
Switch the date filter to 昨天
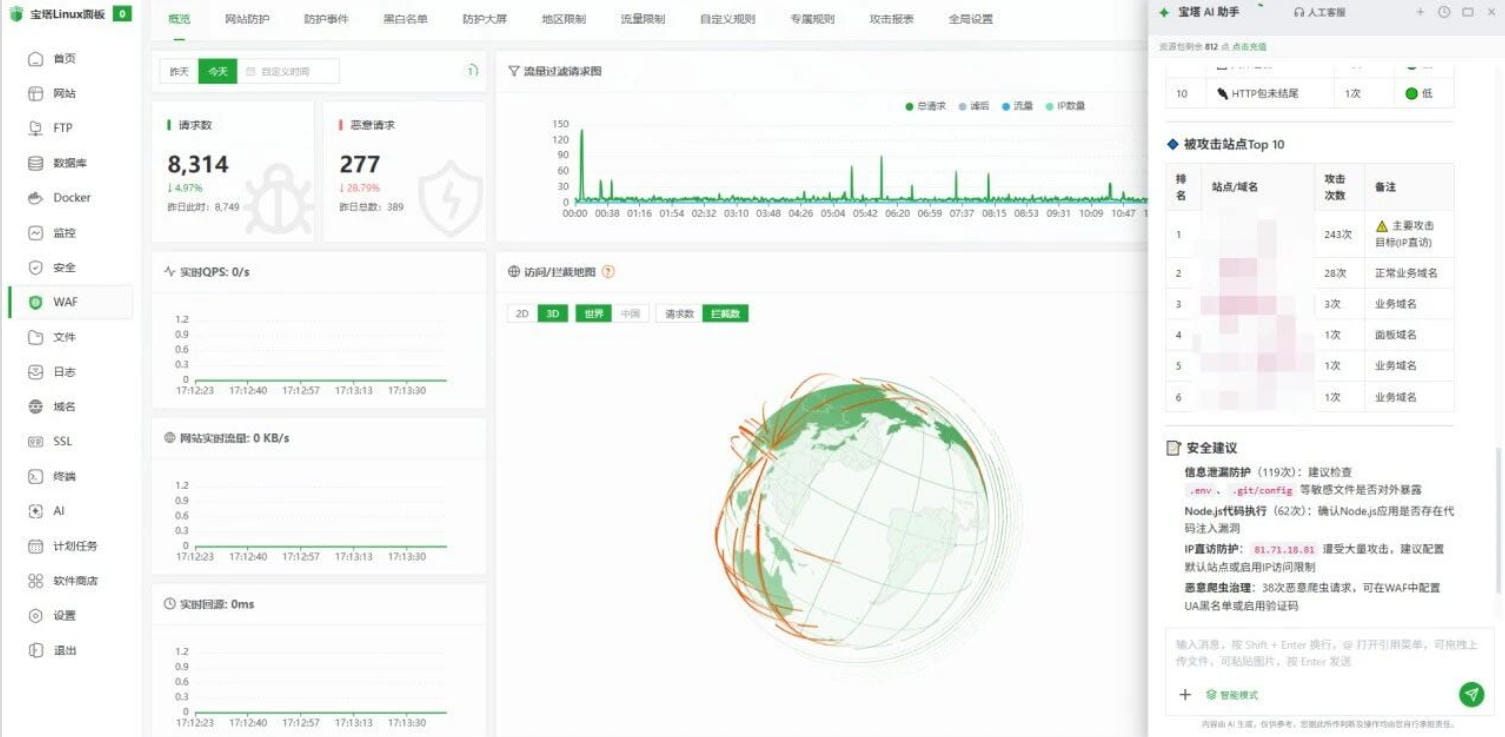(179, 71)
